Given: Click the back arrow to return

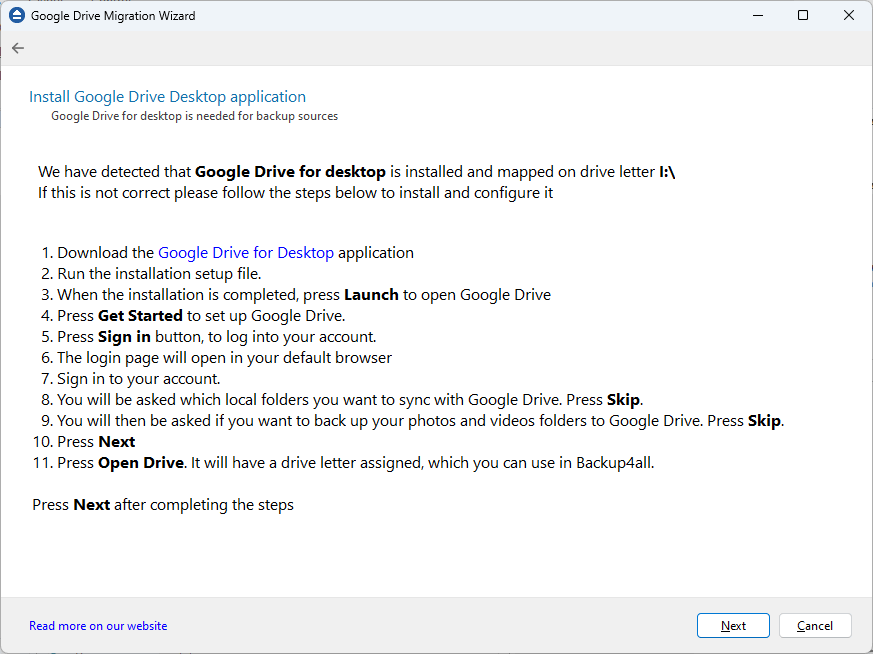Looking at the screenshot, I should coord(17,47).
